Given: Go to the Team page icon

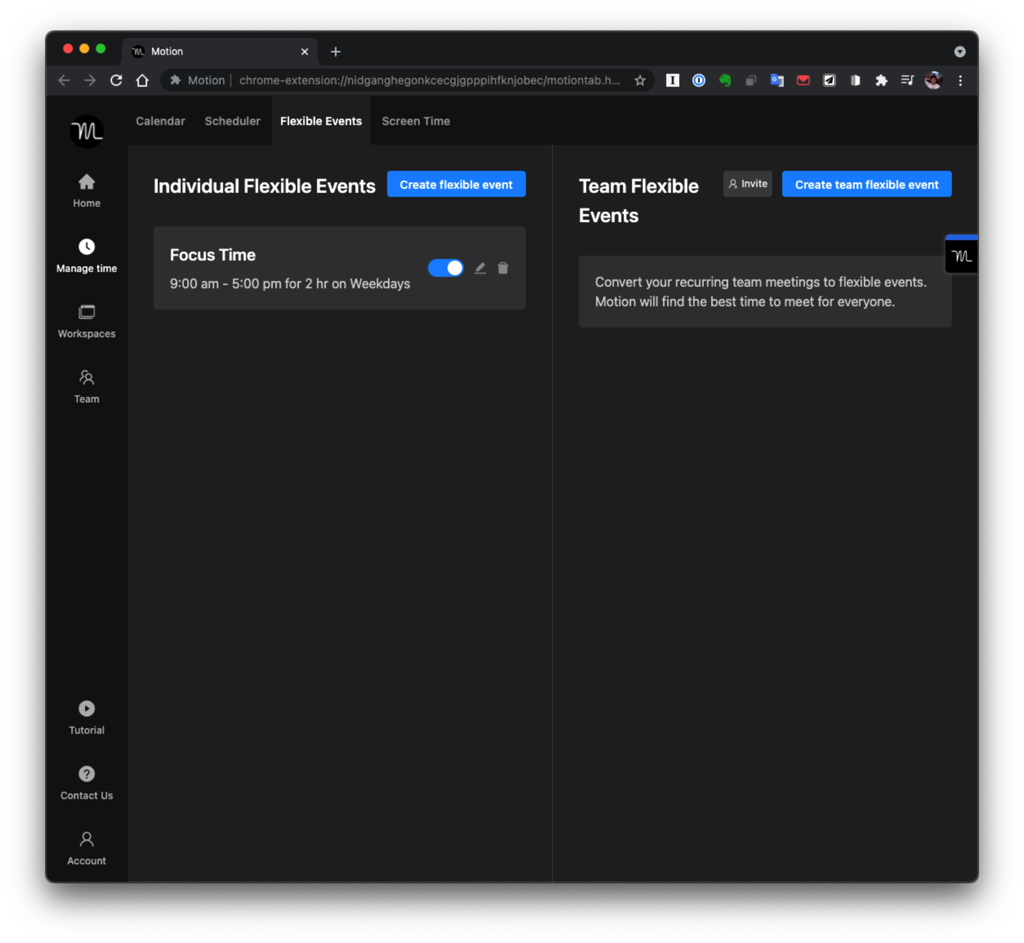Looking at the screenshot, I should (x=87, y=378).
